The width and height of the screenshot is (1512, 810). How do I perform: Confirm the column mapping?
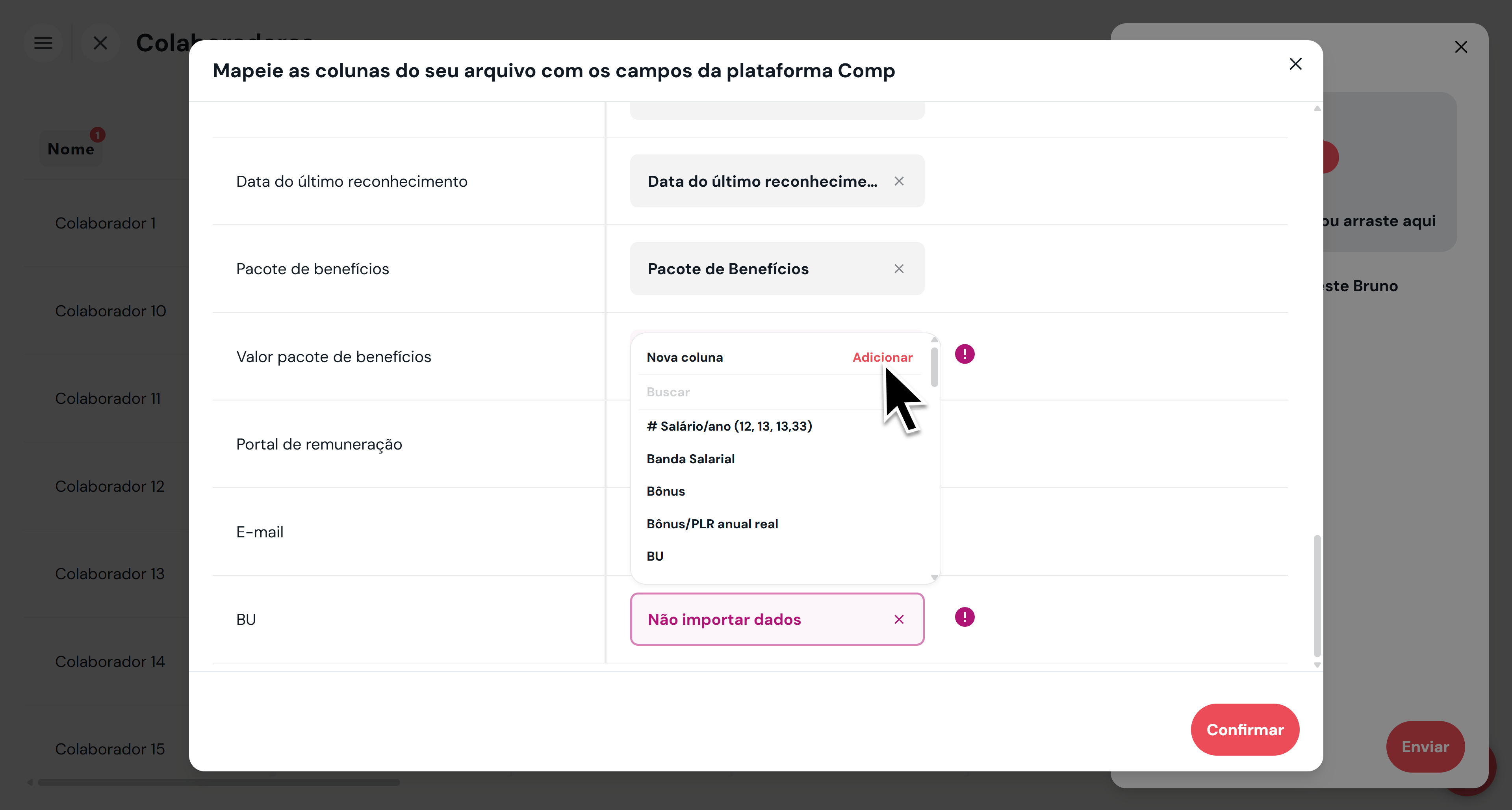point(1245,730)
